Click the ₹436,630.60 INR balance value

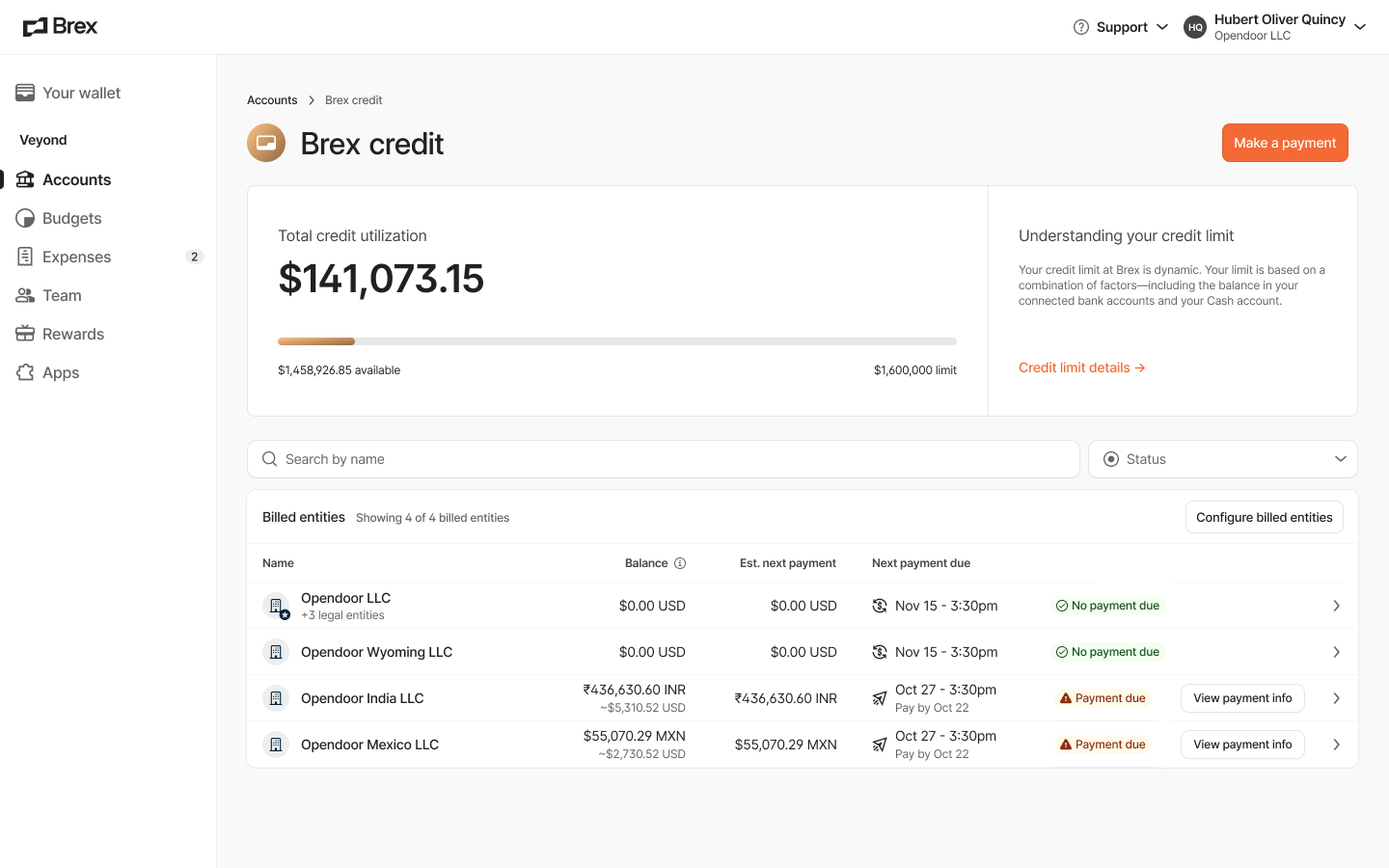634,690
